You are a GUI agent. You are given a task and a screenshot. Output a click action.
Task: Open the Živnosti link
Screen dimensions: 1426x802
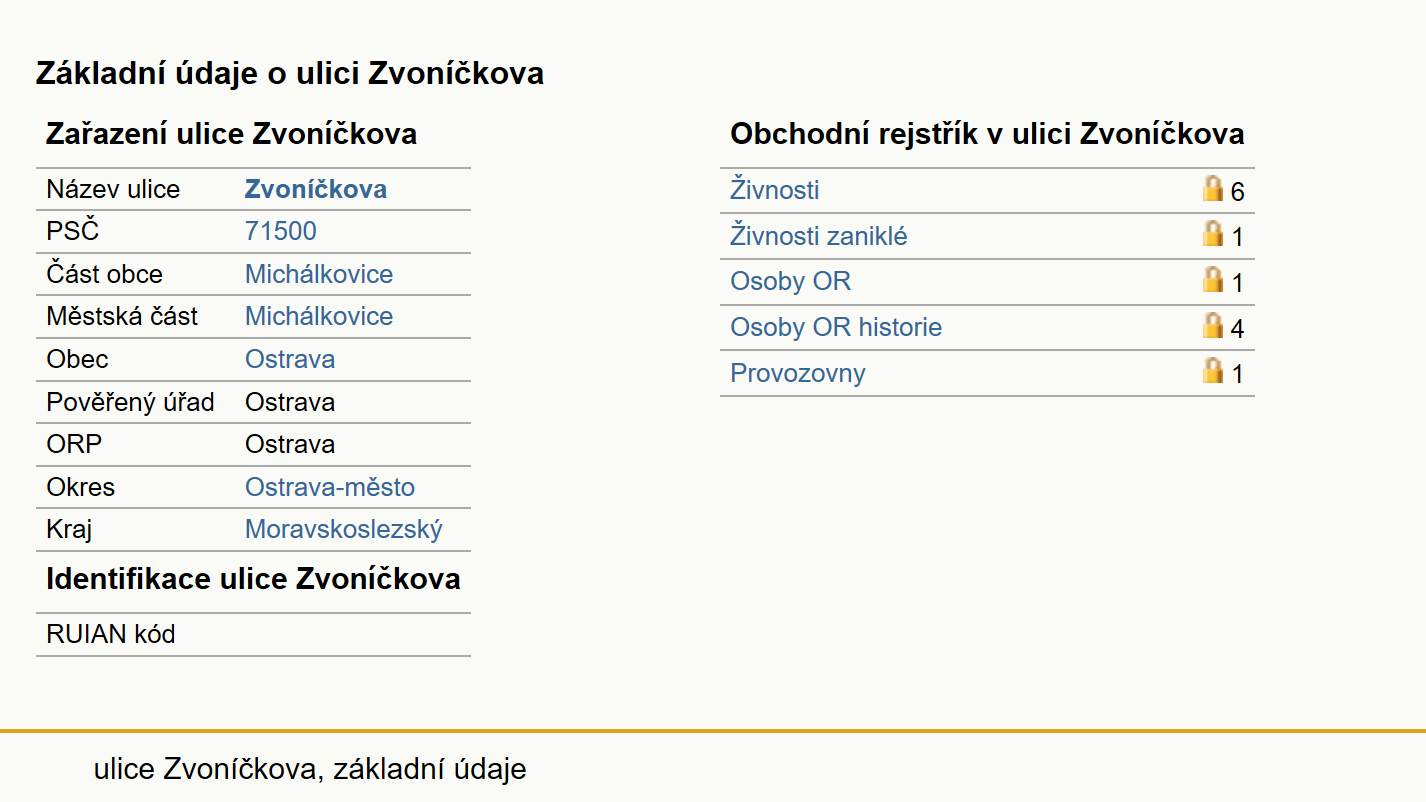pos(775,190)
